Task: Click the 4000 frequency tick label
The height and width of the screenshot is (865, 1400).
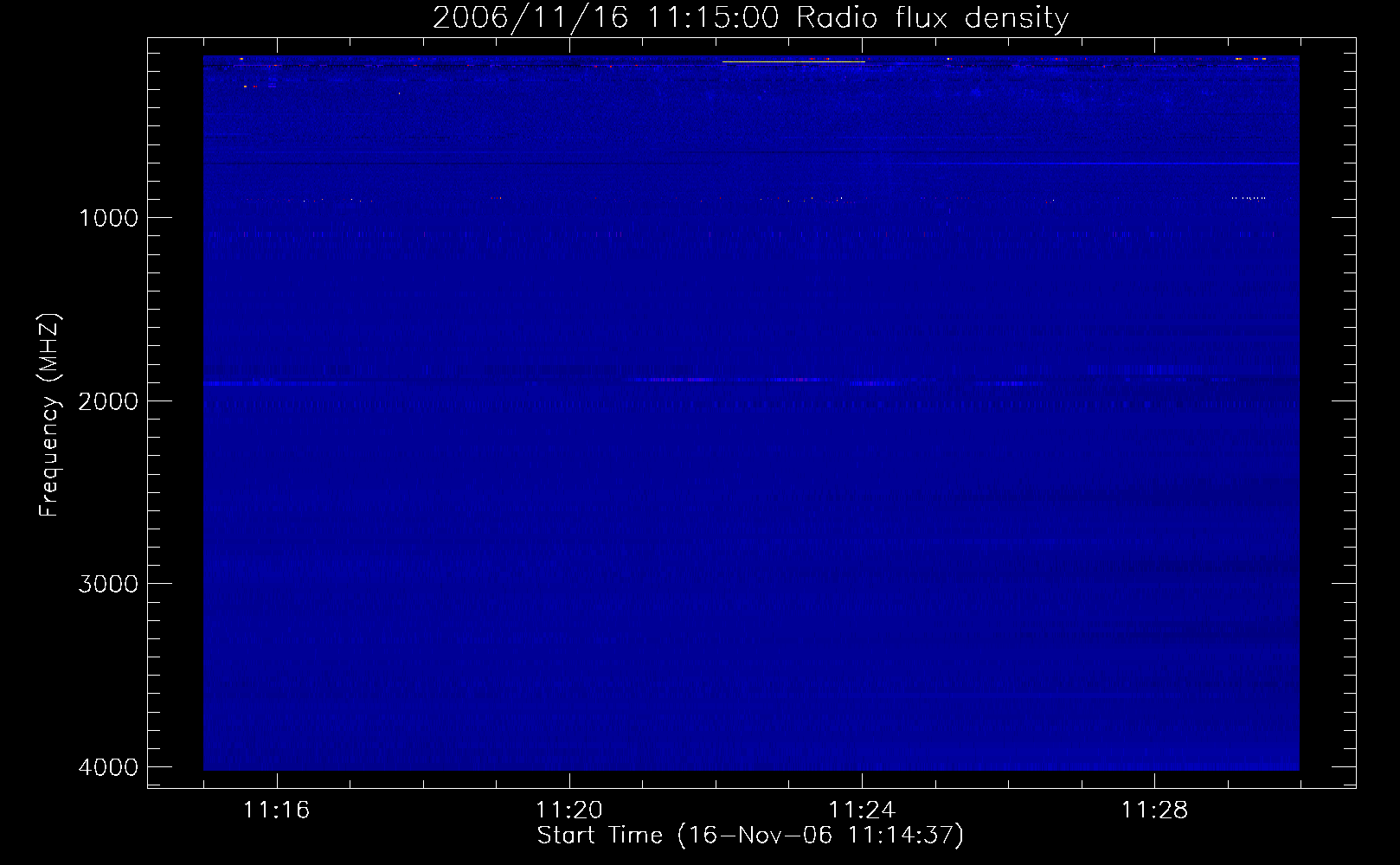Action: [108, 767]
